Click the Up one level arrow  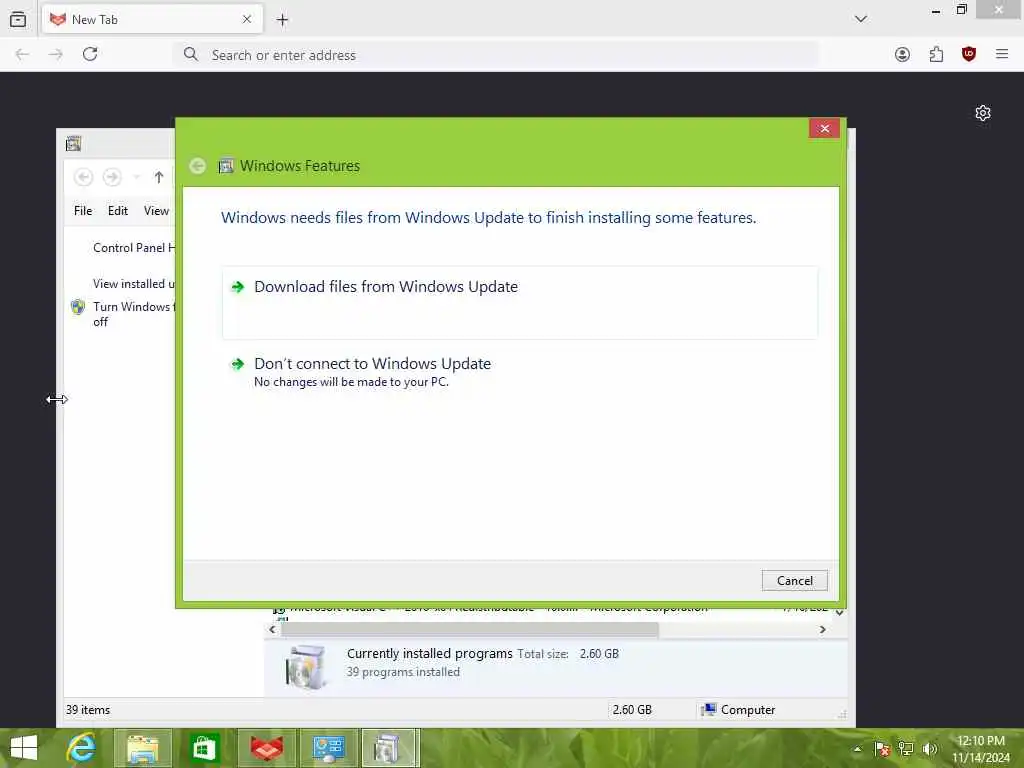pyautogui.click(x=158, y=177)
